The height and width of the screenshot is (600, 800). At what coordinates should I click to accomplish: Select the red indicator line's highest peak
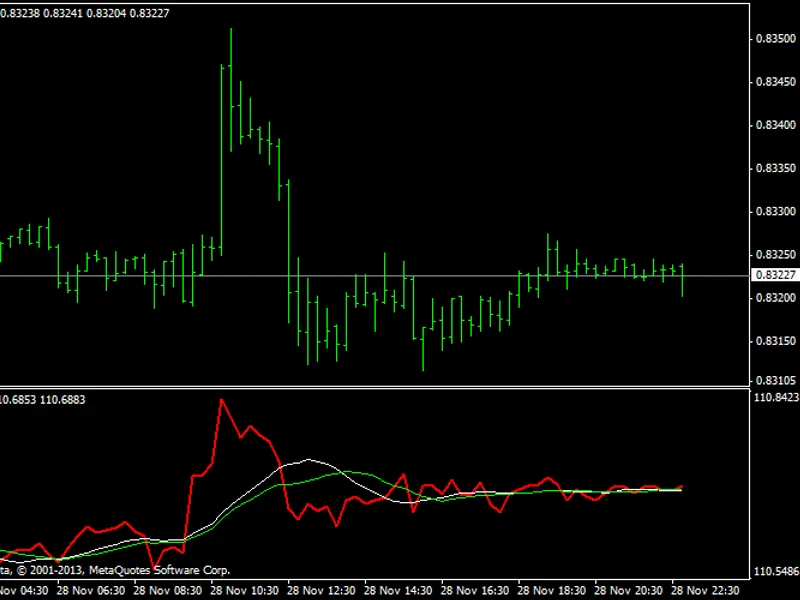[221, 401]
